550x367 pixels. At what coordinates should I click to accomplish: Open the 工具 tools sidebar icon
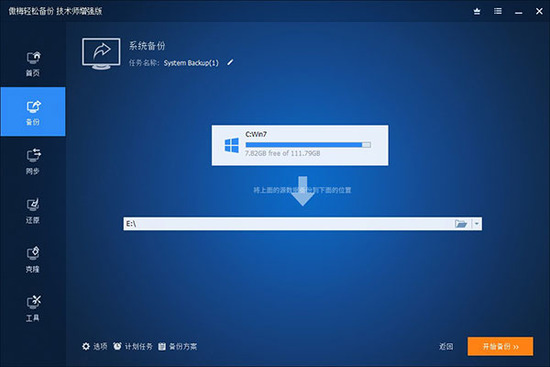click(x=33, y=308)
